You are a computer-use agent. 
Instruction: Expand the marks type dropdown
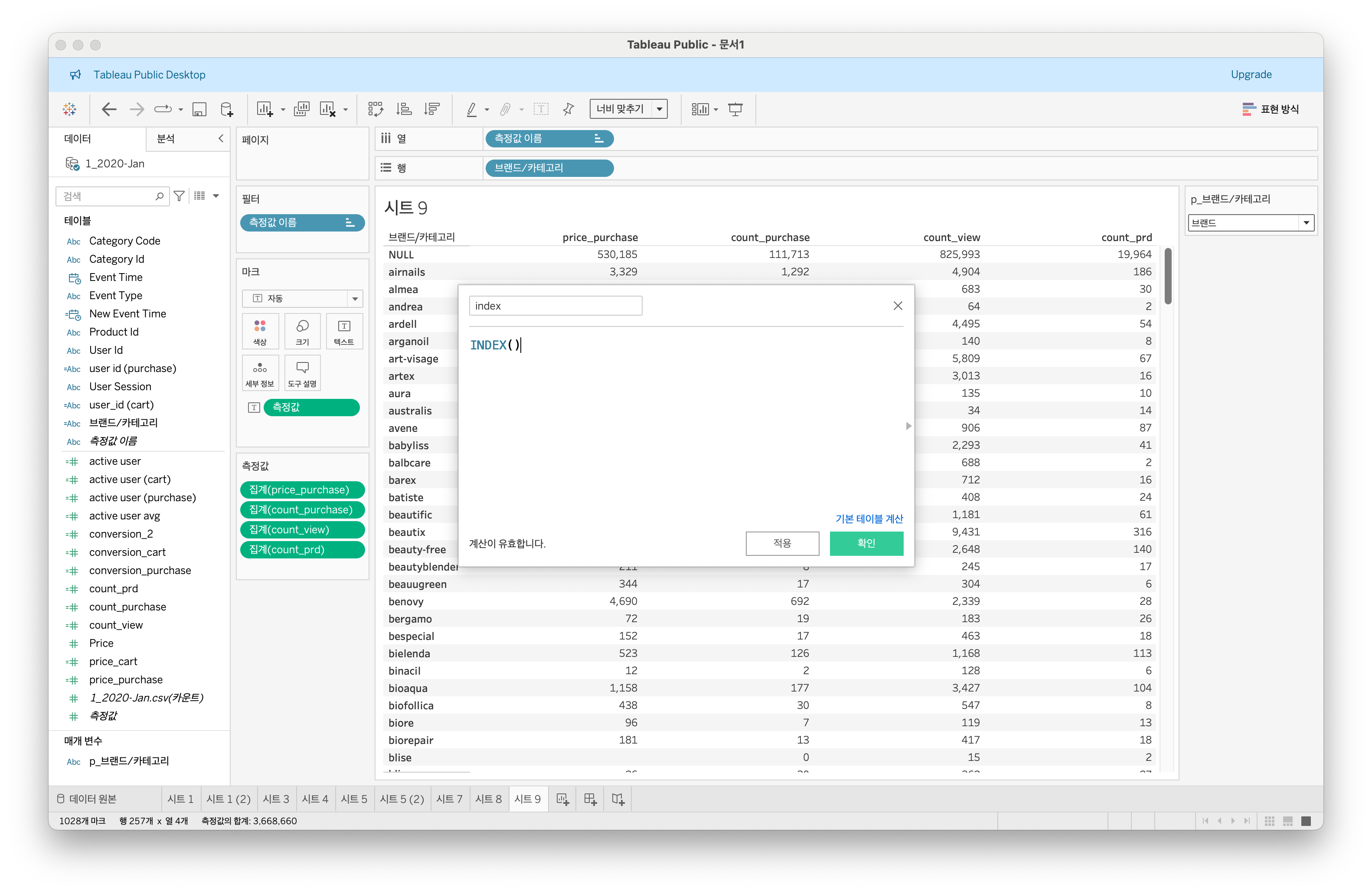tap(355, 299)
